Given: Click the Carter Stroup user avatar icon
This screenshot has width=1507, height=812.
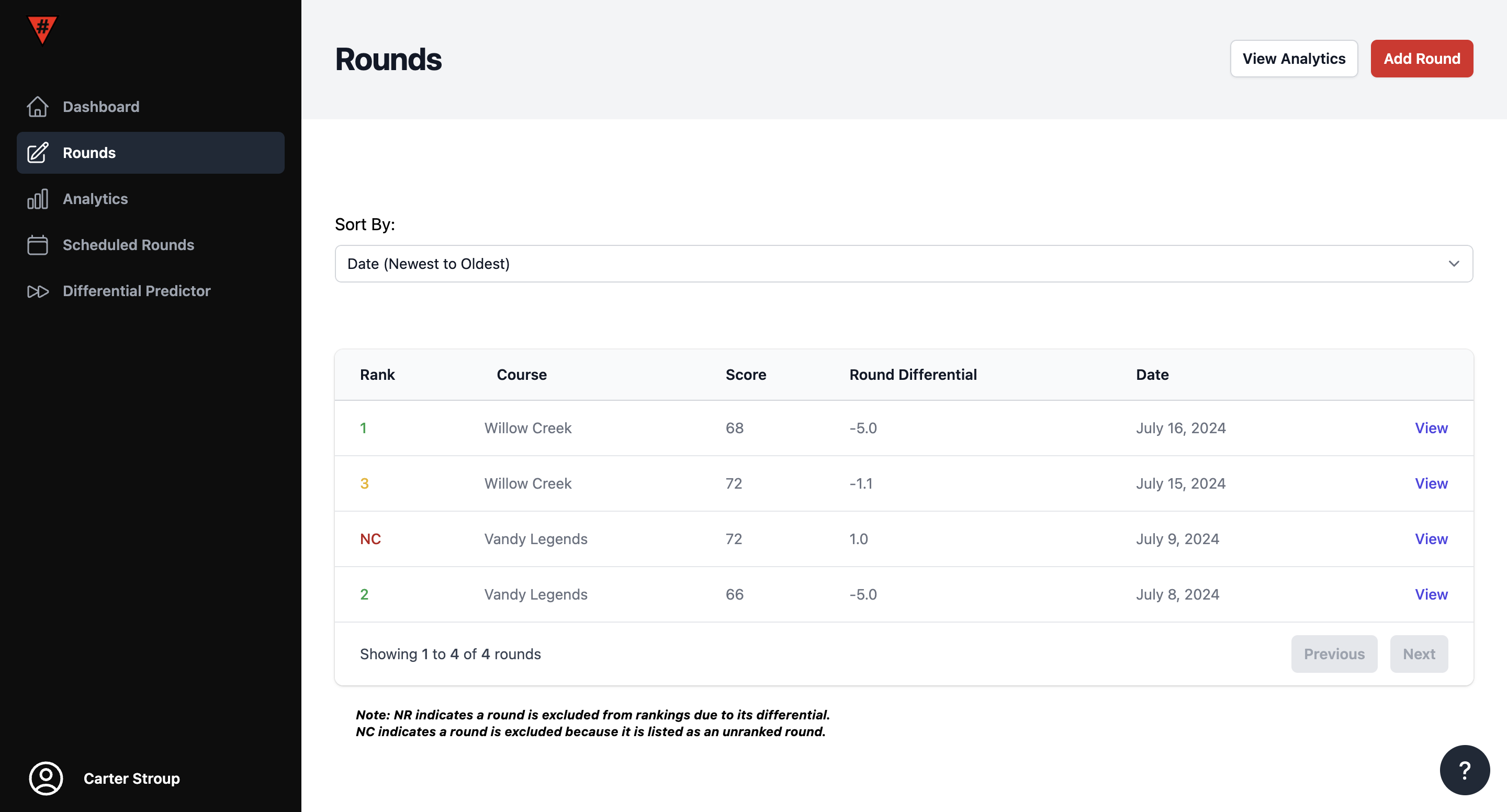Looking at the screenshot, I should coord(46,778).
